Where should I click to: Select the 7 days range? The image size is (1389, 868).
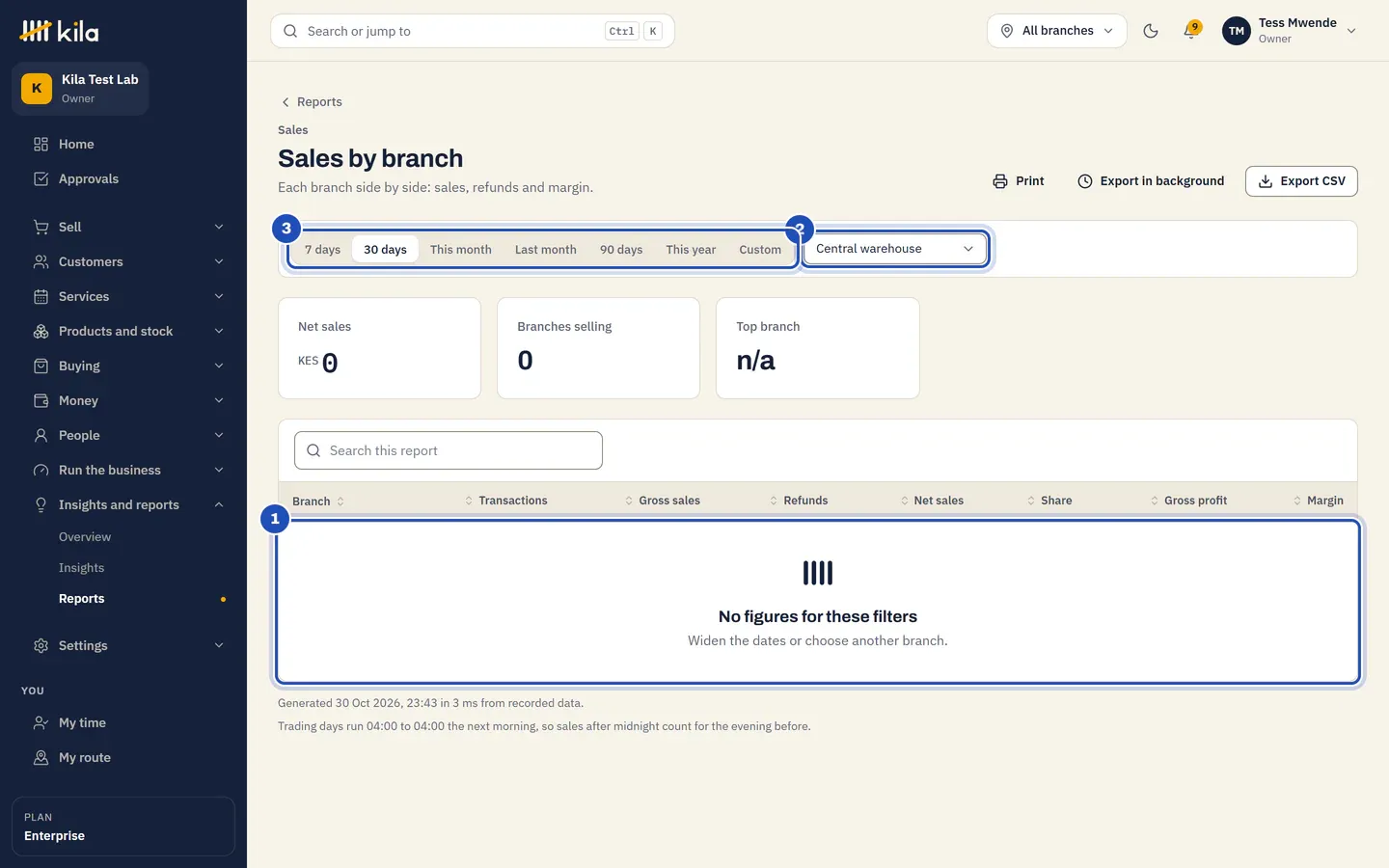pyautogui.click(x=322, y=250)
